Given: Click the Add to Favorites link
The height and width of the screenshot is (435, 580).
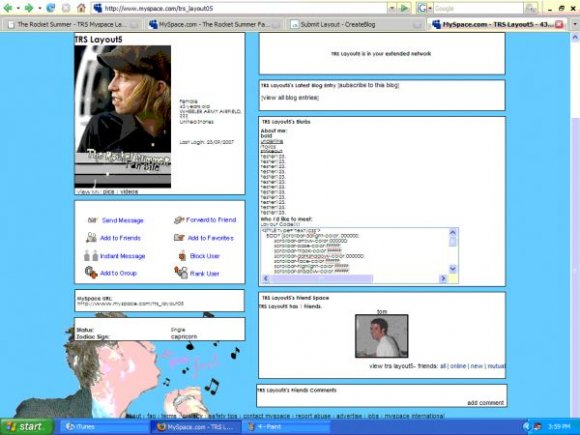Looking at the screenshot, I should (210, 238).
